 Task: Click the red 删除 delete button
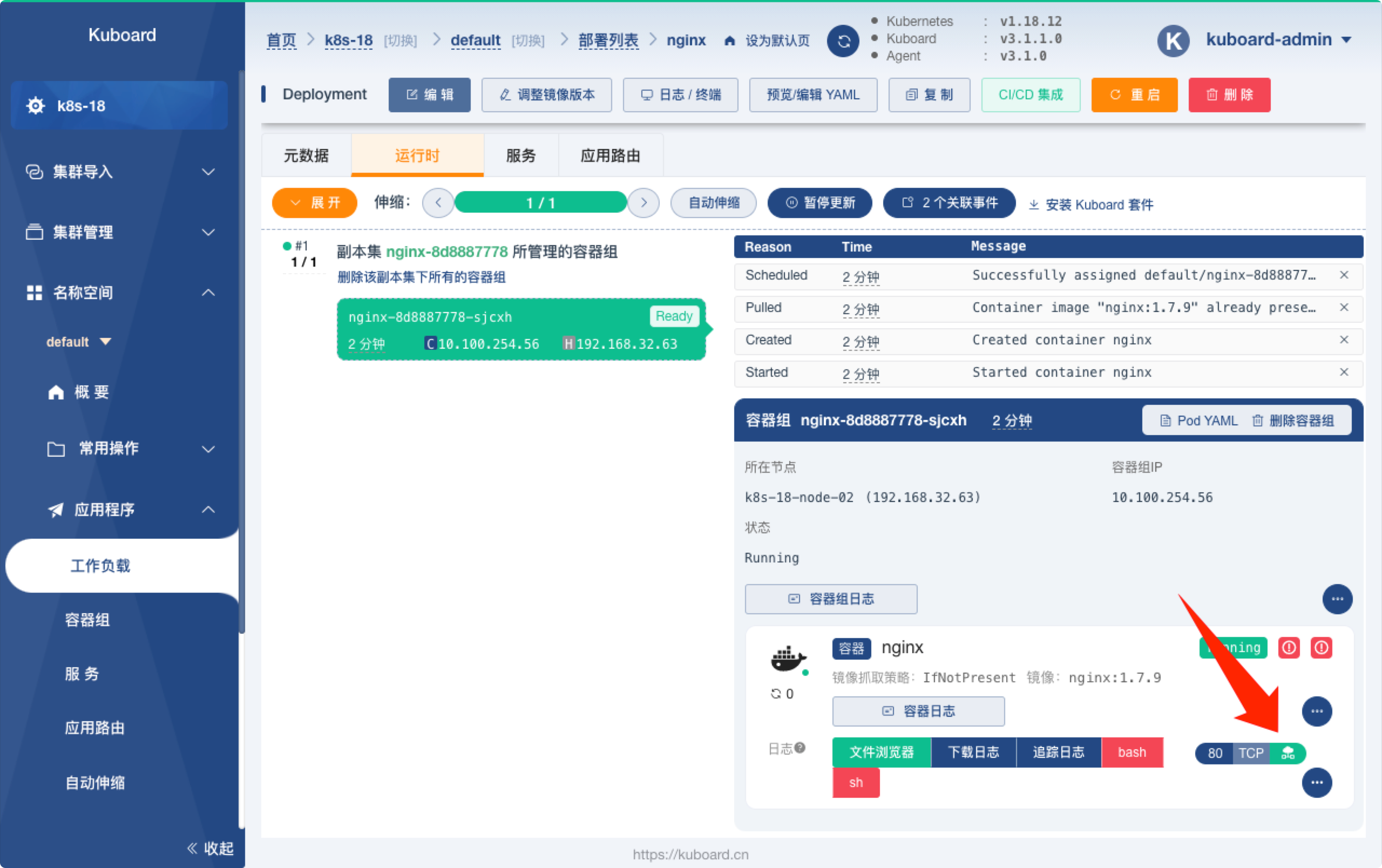click(x=1229, y=94)
